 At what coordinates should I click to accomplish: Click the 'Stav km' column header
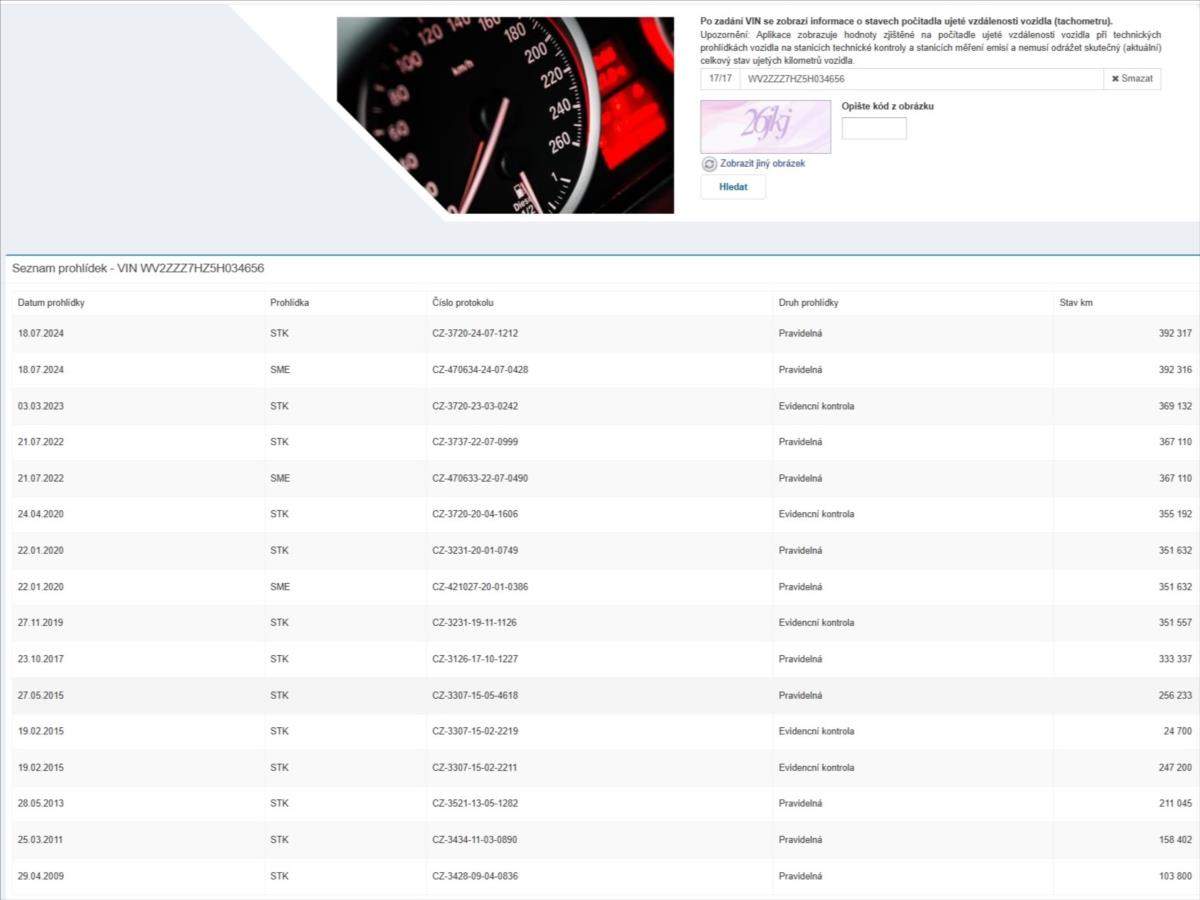click(x=1076, y=302)
